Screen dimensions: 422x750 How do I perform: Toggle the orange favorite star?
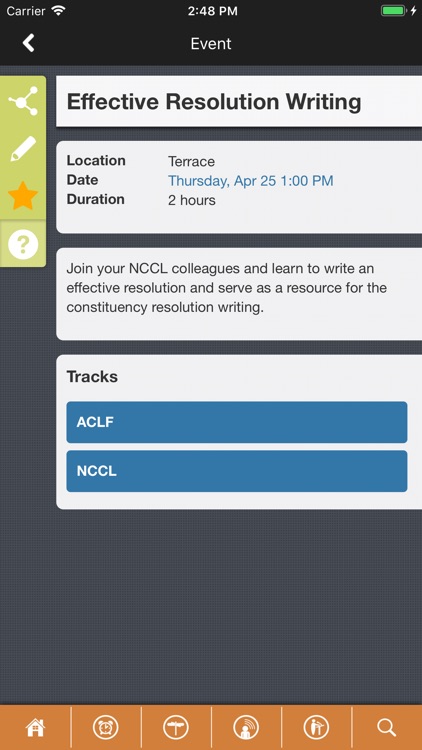click(x=23, y=196)
